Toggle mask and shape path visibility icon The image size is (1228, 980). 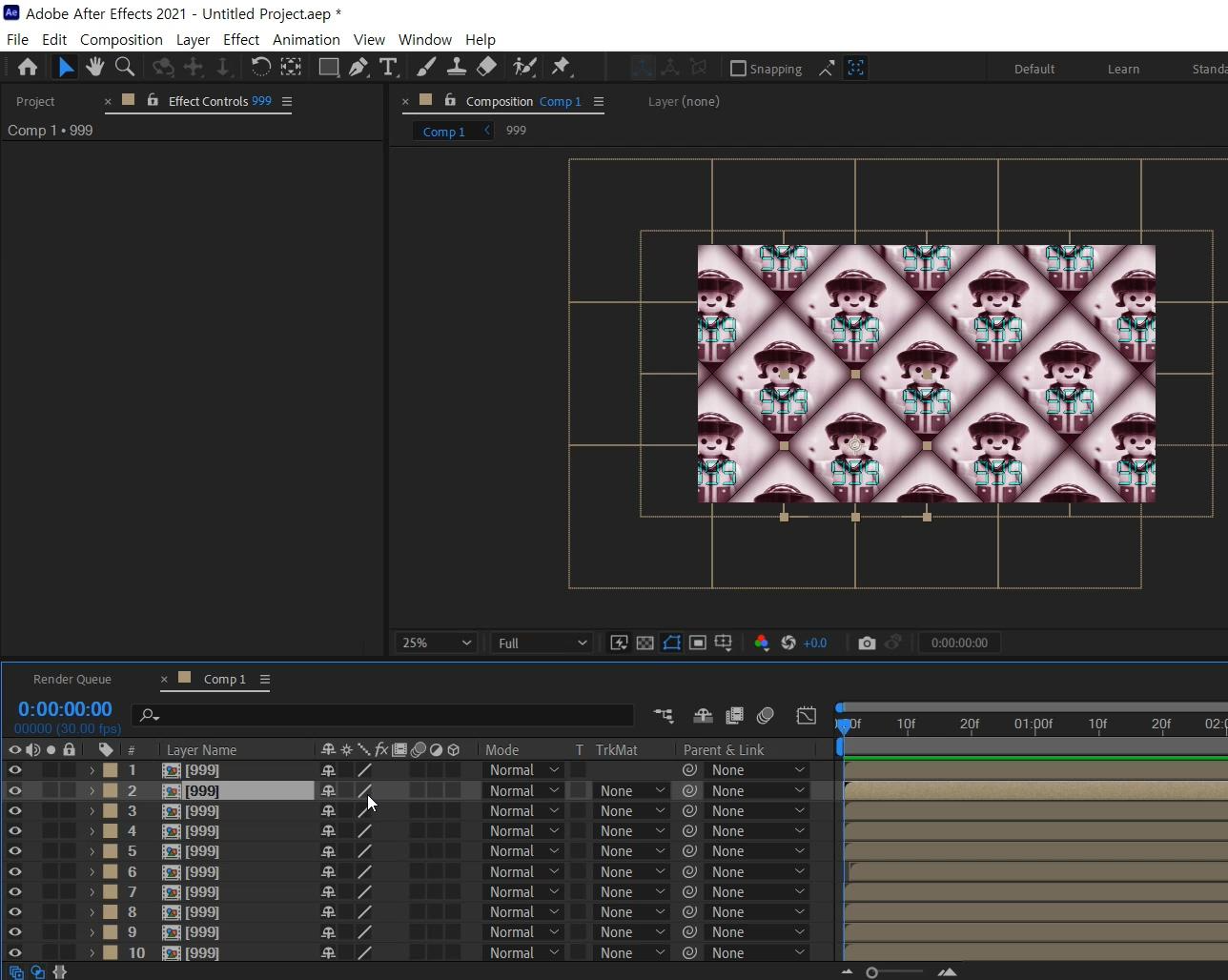[671, 643]
